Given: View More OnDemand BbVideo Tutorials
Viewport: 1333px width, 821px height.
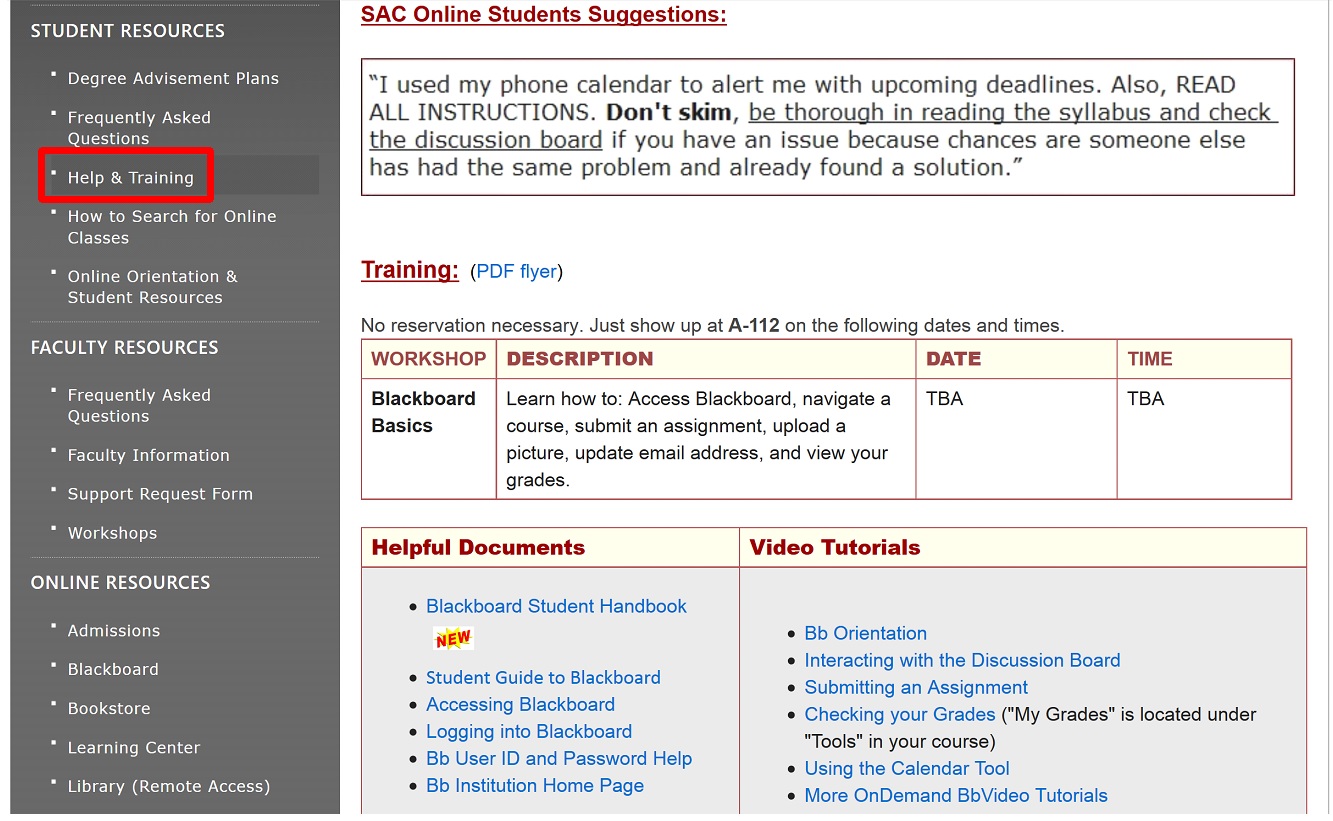Looking at the screenshot, I should click(x=956, y=795).
